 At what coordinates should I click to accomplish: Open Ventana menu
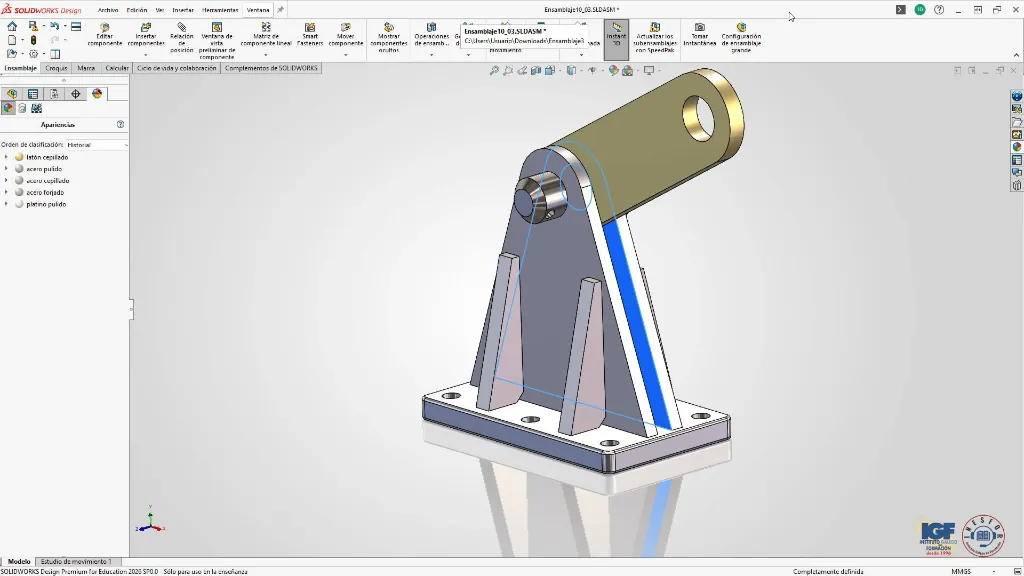[x=258, y=10]
